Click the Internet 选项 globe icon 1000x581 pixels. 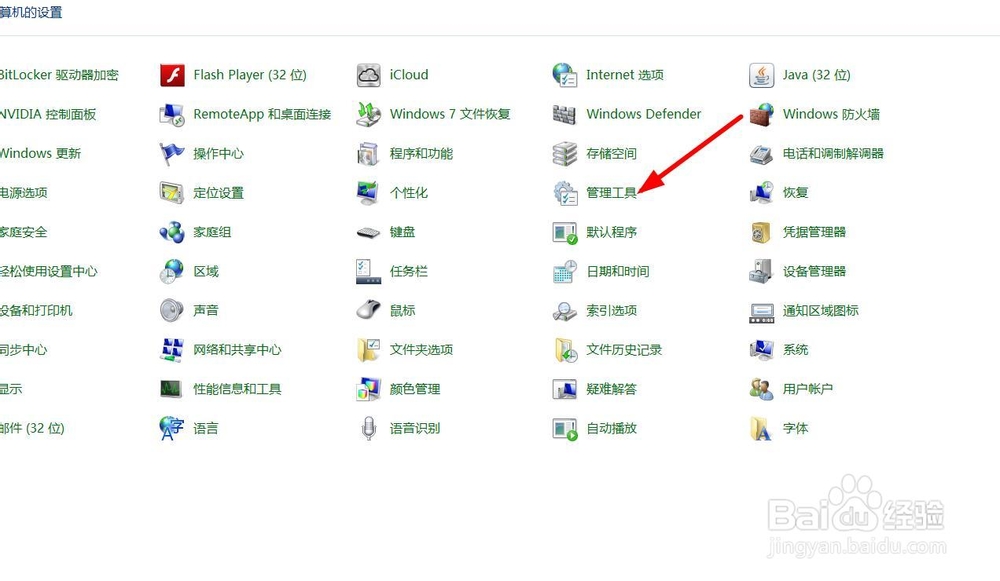click(565, 75)
